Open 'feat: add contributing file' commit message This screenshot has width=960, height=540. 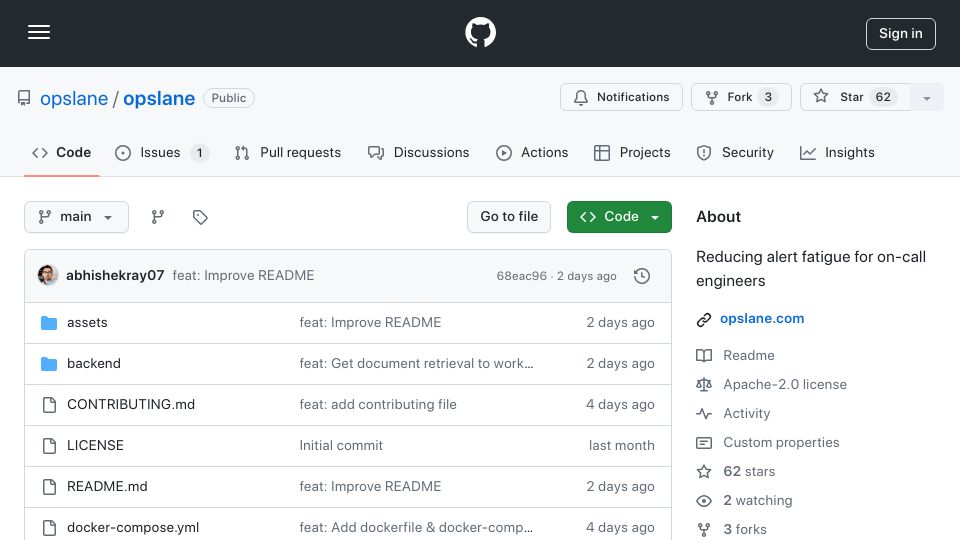(x=378, y=405)
